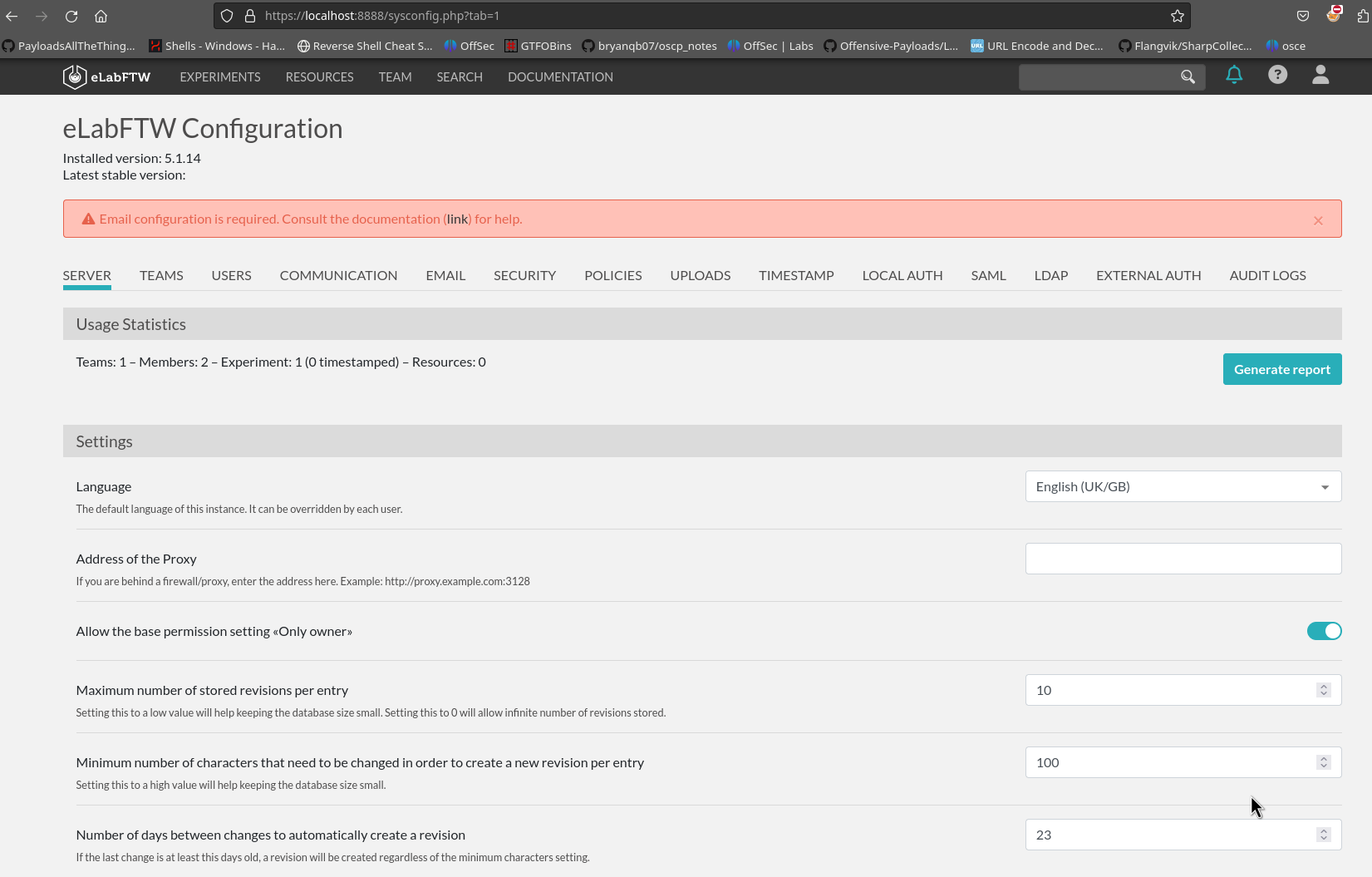This screenshot has height=877, width=1372.
Task: Dismiss the email configuration warning
Action: [x=1318, y=220]
